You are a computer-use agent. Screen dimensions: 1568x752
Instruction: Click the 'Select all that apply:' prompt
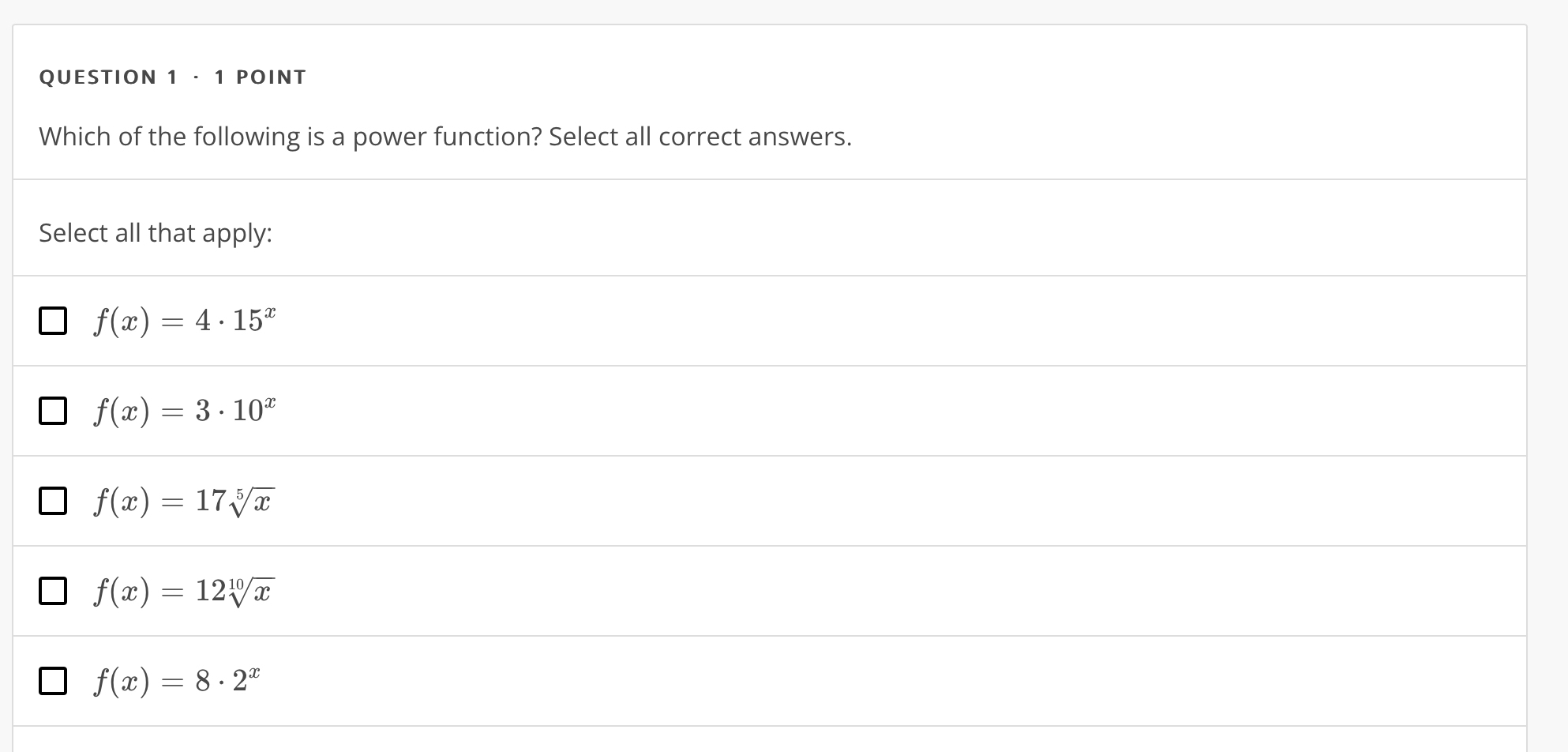(x=156, y=233)
